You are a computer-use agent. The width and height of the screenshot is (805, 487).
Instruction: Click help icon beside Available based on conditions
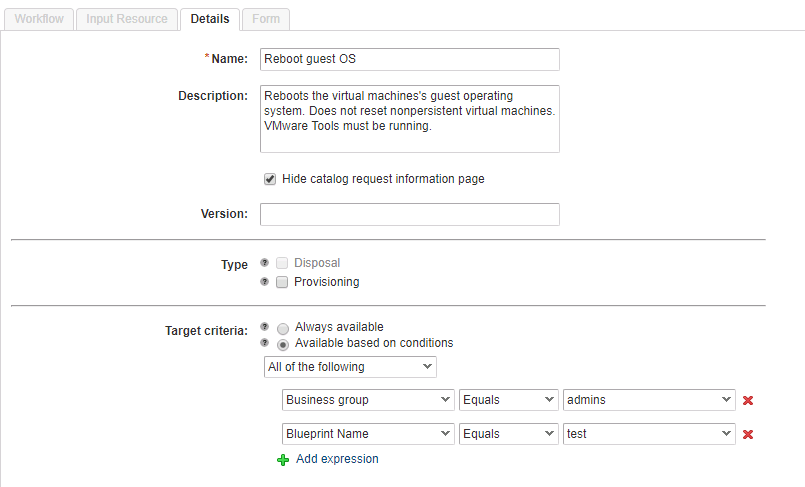(264, 343)
